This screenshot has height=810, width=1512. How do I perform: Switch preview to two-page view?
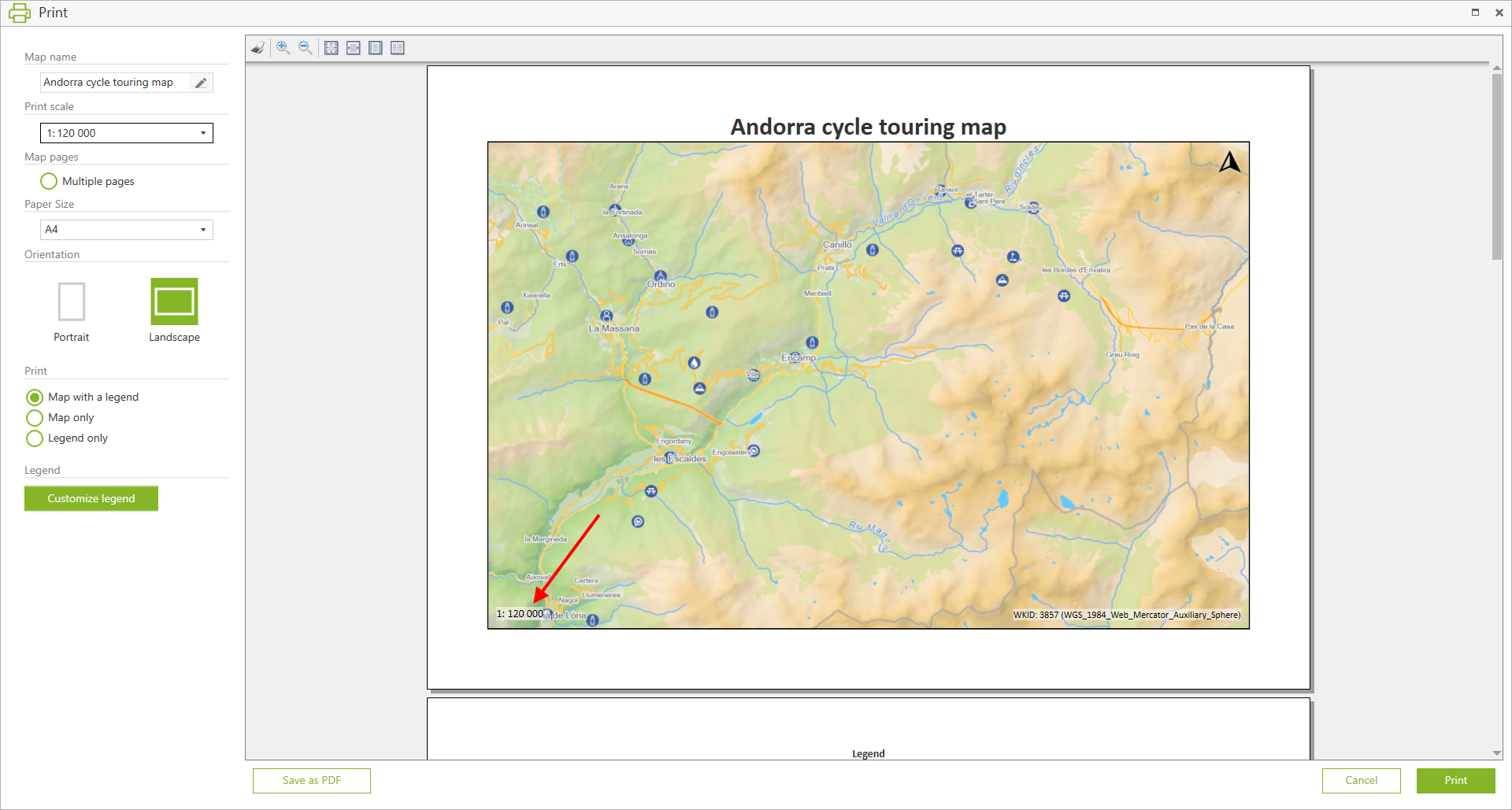point(398,48)
